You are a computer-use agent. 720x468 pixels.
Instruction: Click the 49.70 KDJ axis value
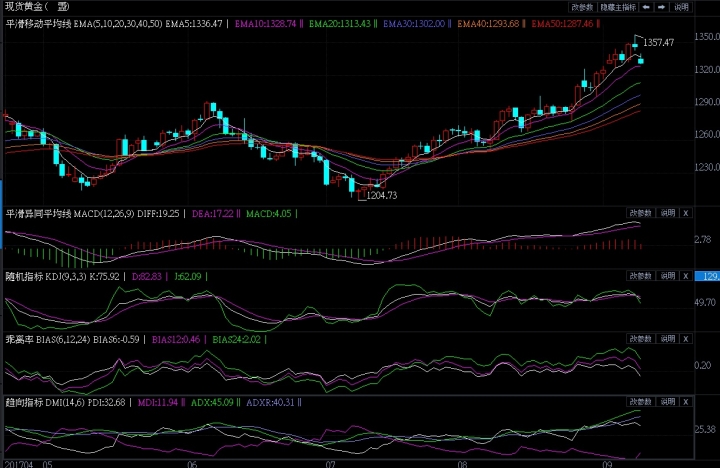pos(705,302)
